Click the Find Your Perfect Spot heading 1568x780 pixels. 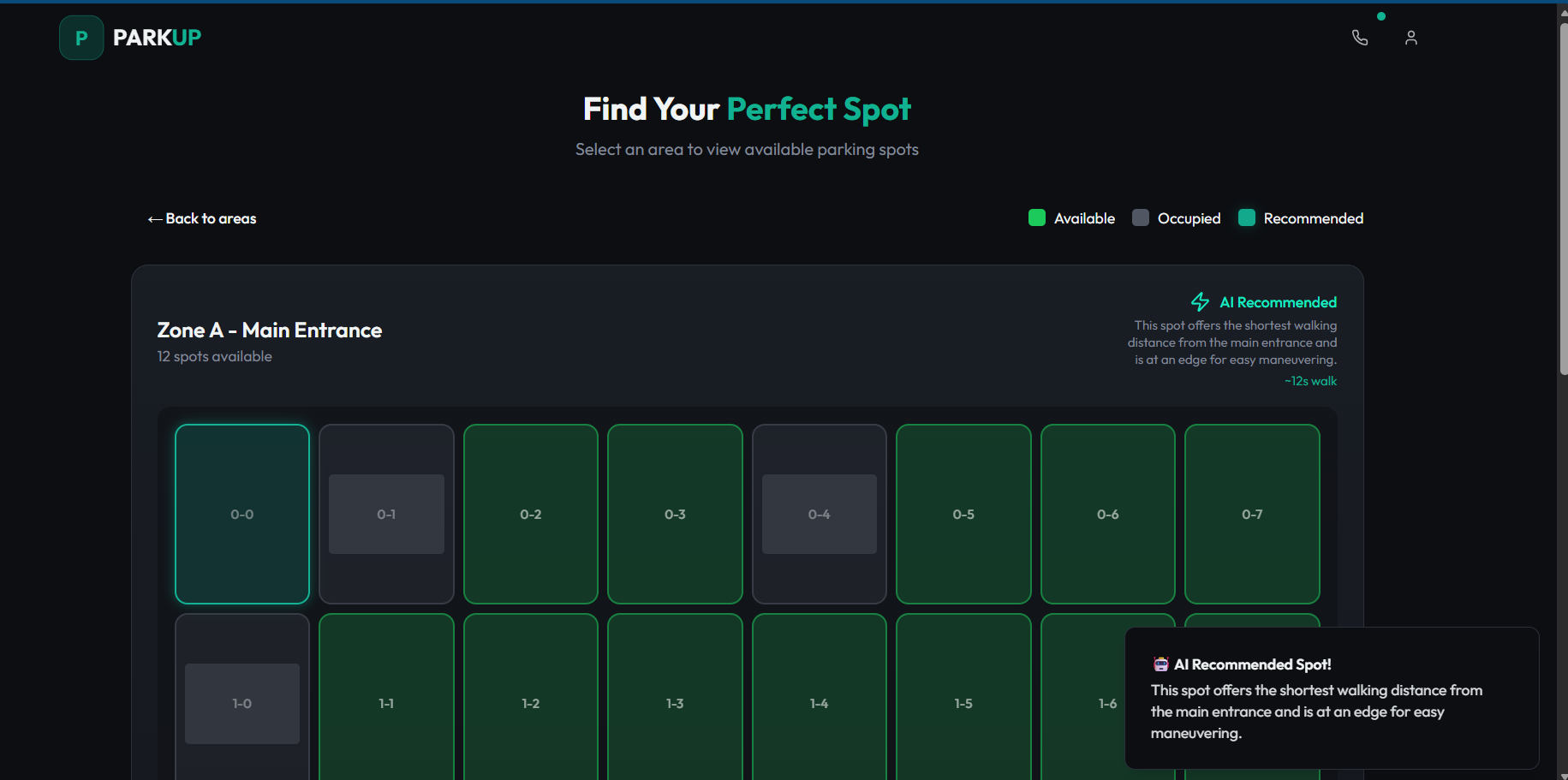click(747, 110)
